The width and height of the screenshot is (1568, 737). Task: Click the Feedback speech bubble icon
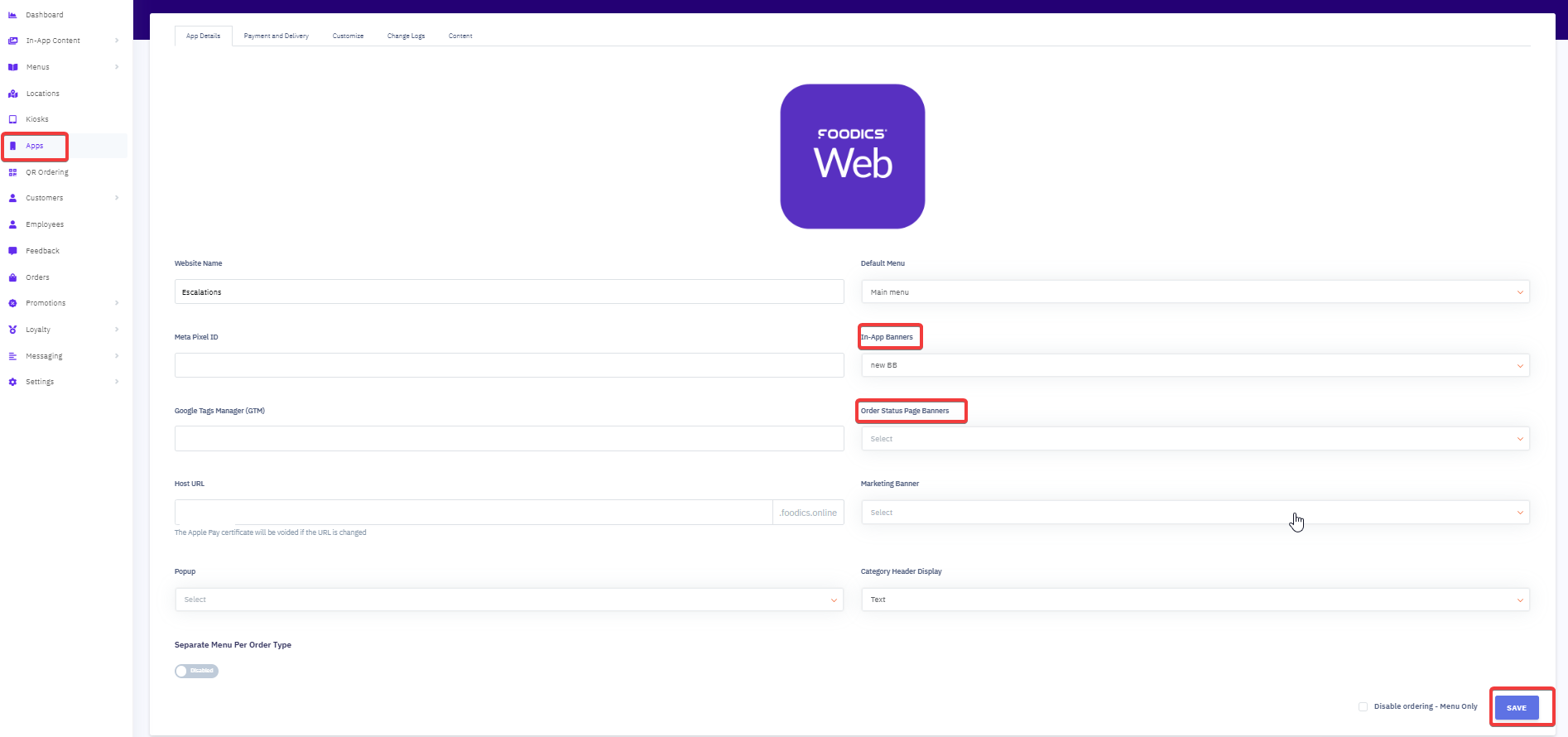point(12,251)
